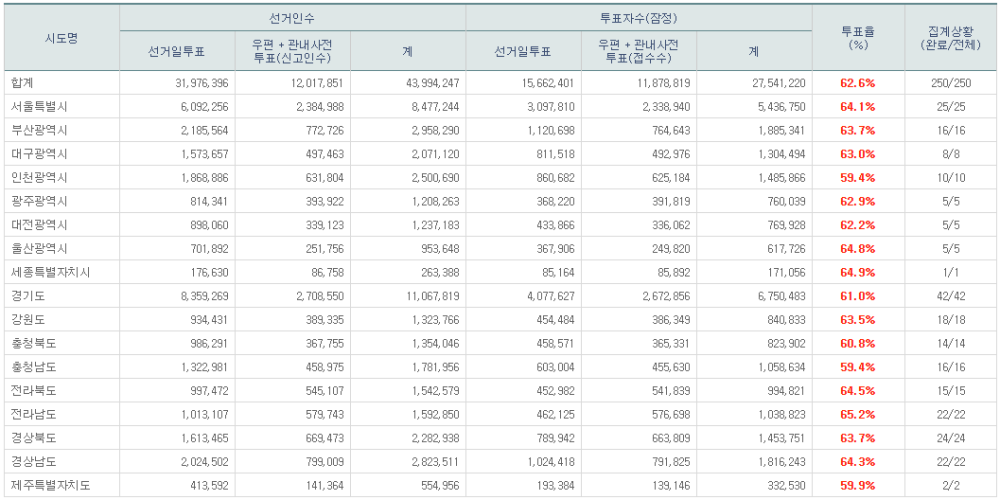Click the 서울특별시 row label
The width and height of the screenshot is (1000, 500).
click(38, 107)
